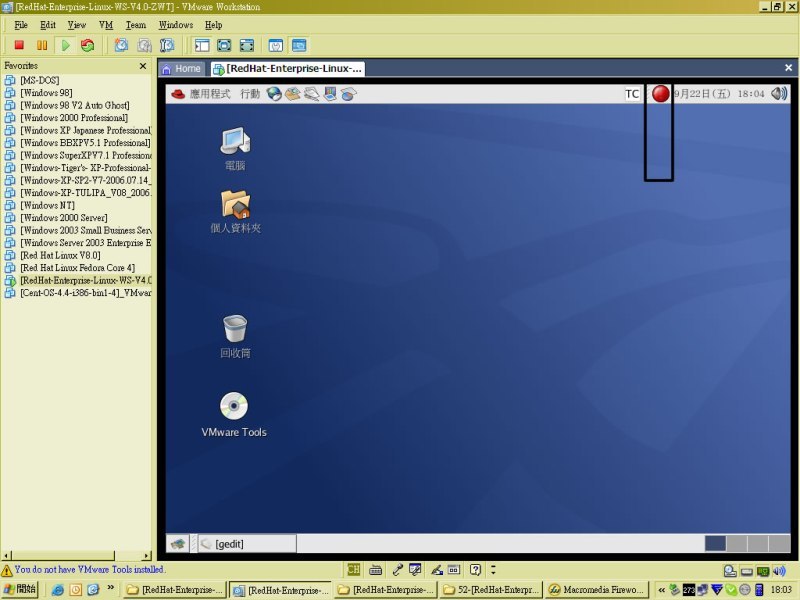The height and width of the screenshot is (600, 800).
Task: Click the red Power Off toolbar button
Action: 19,45
